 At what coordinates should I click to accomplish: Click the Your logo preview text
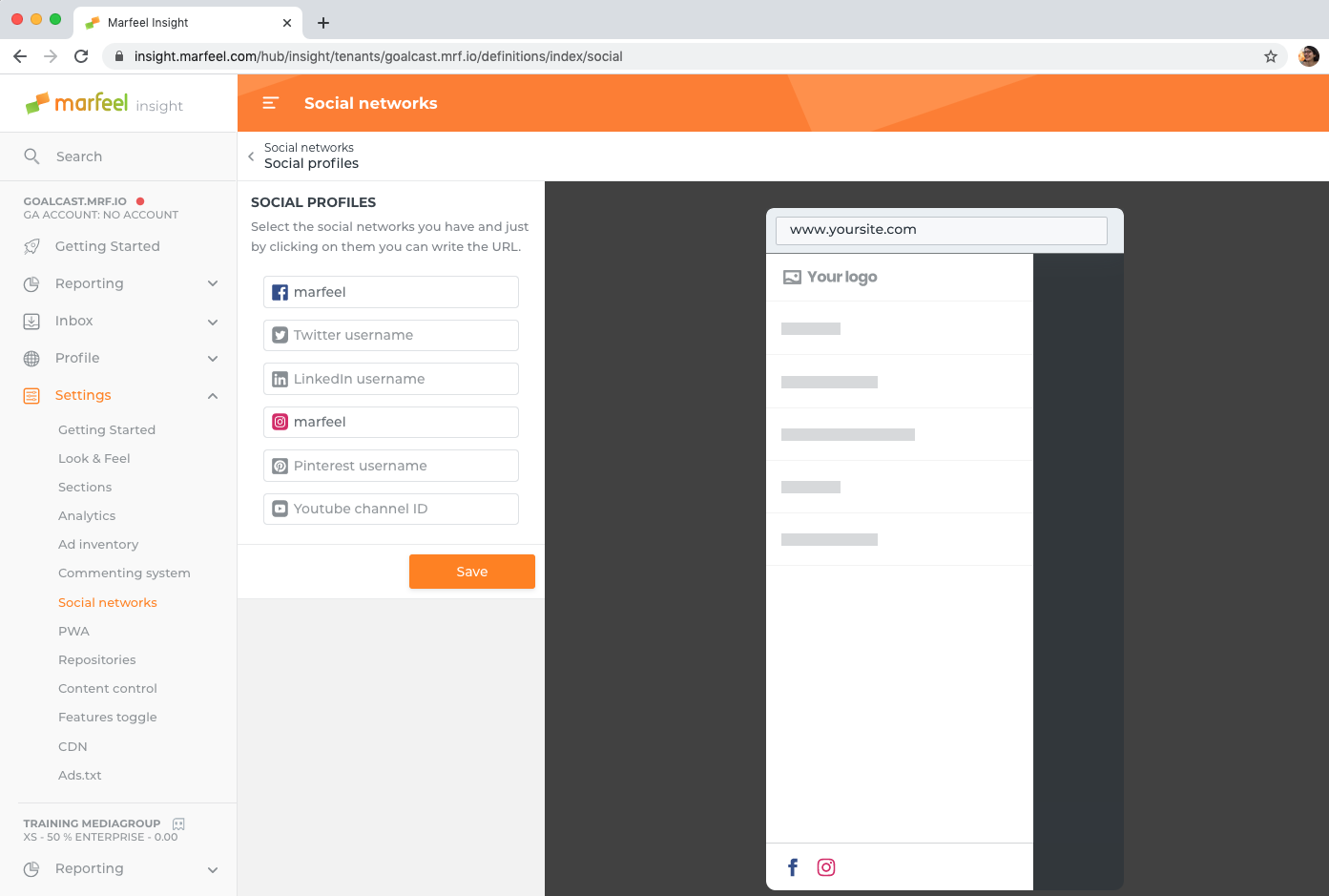coord(842,278)
